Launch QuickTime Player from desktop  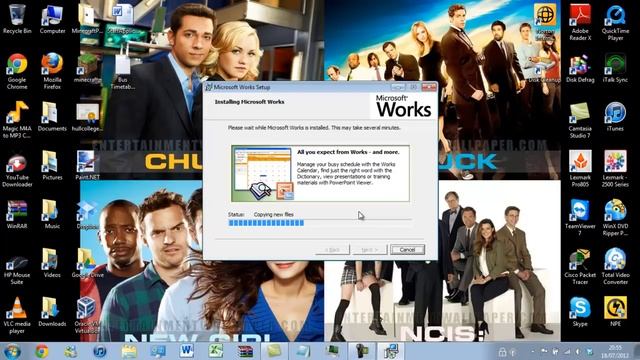pos(615,22)
